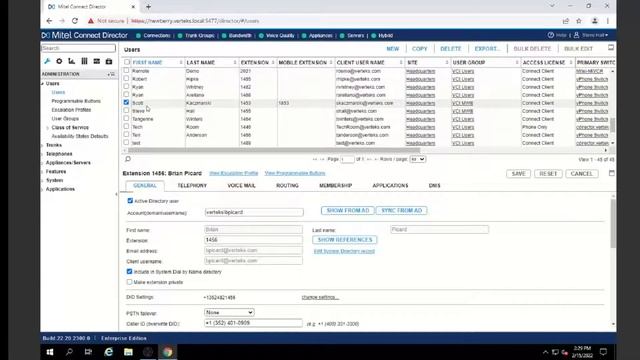
Task: Click the Extension input field
Action: tap(253, 240)
